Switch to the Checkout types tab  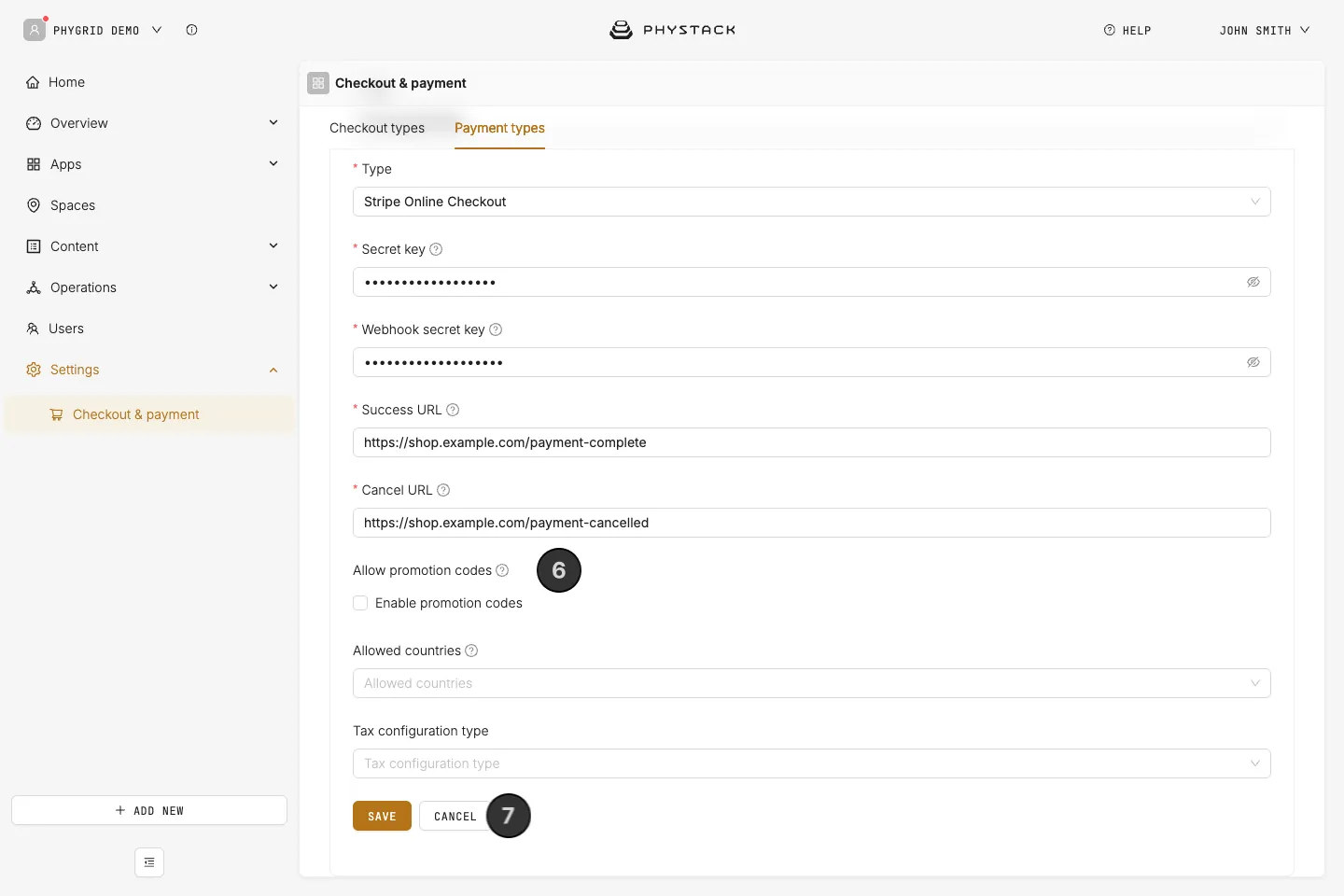377,128
